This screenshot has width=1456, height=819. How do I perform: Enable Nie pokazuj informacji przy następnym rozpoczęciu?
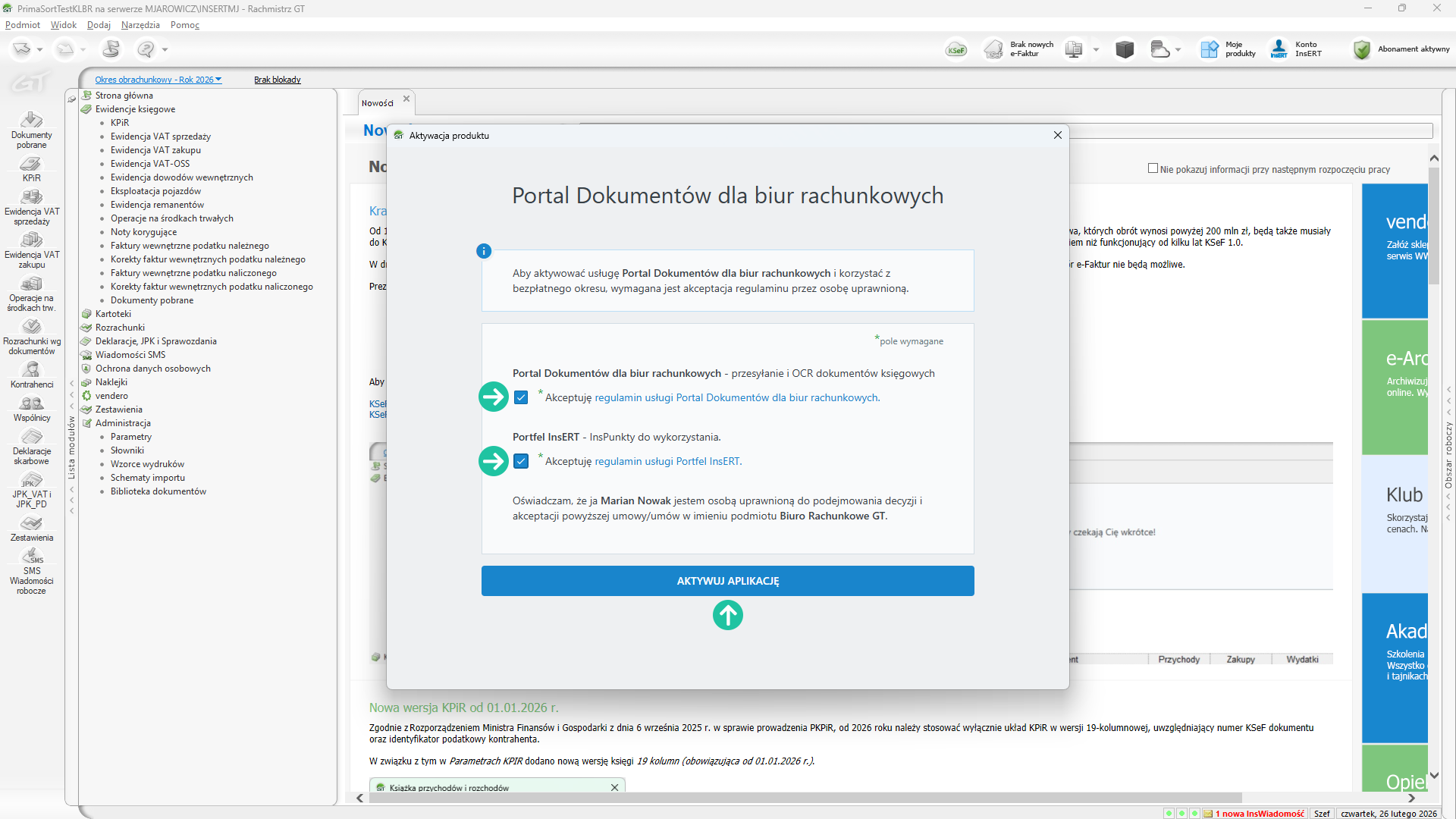tap(1153, 168)
